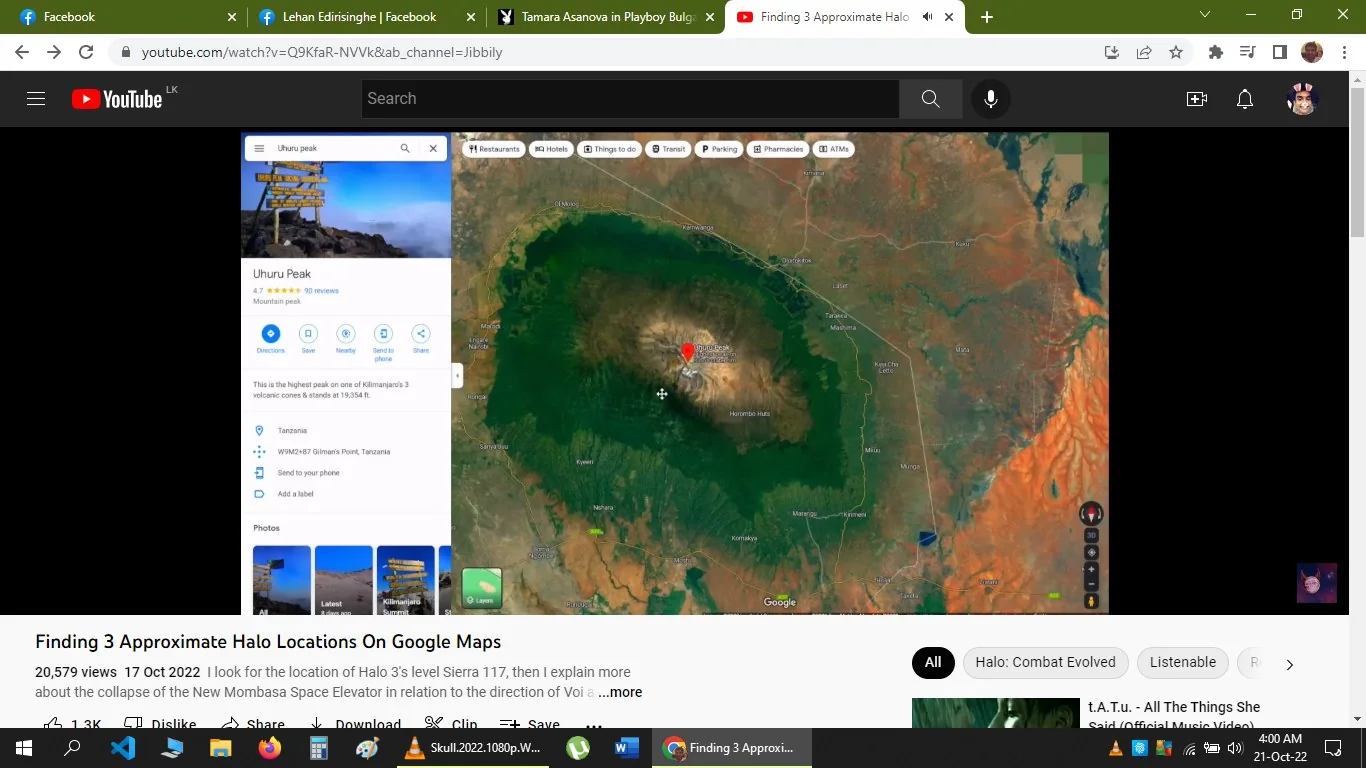Open the Chrome tab search chevron
Image resolution: width=1366 pixels, height=768 pixels.
click(1205, 15)
